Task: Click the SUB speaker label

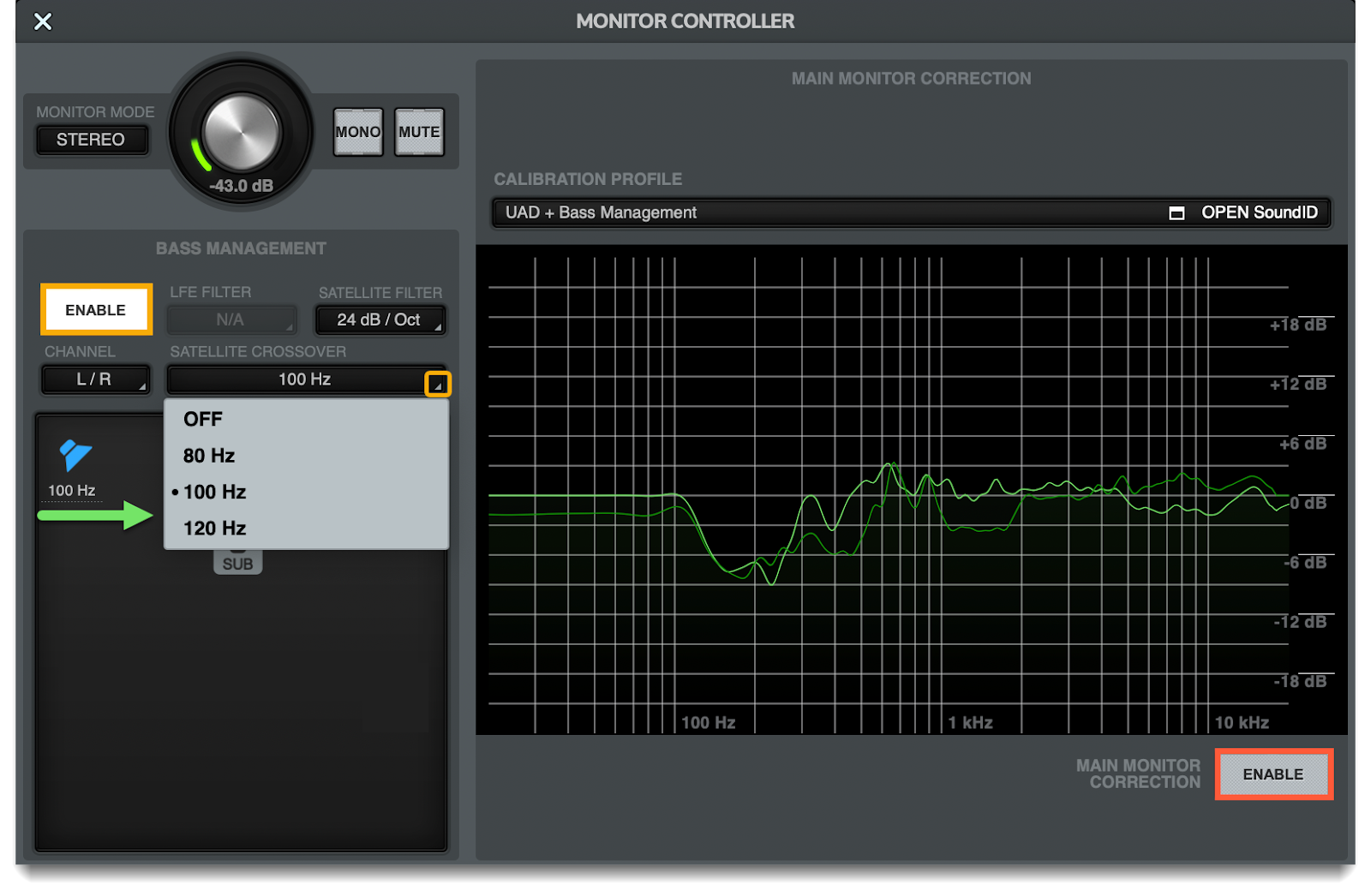Action: [x=238, y=564]
